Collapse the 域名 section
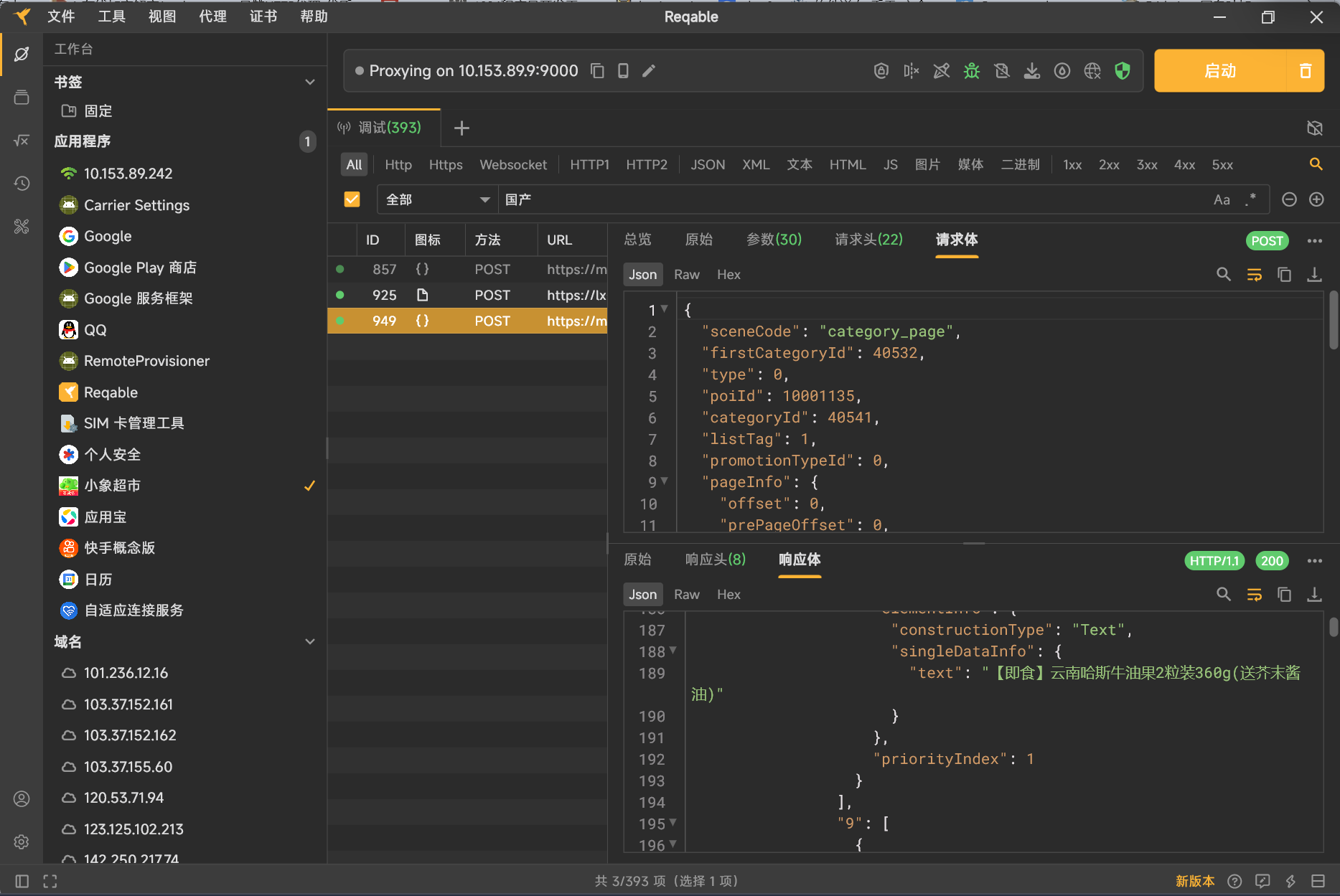 point(309,642)
